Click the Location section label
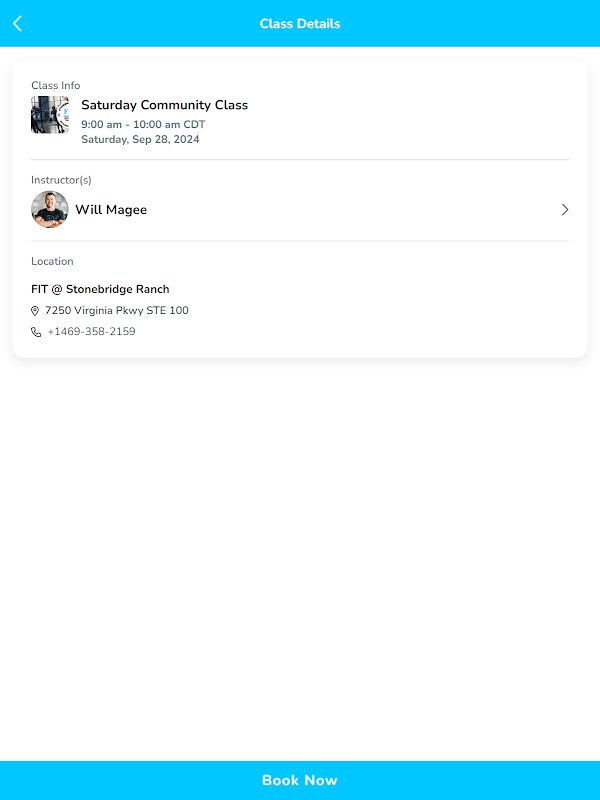The height and width of the screenshot is (800, 600). point(52,261)
